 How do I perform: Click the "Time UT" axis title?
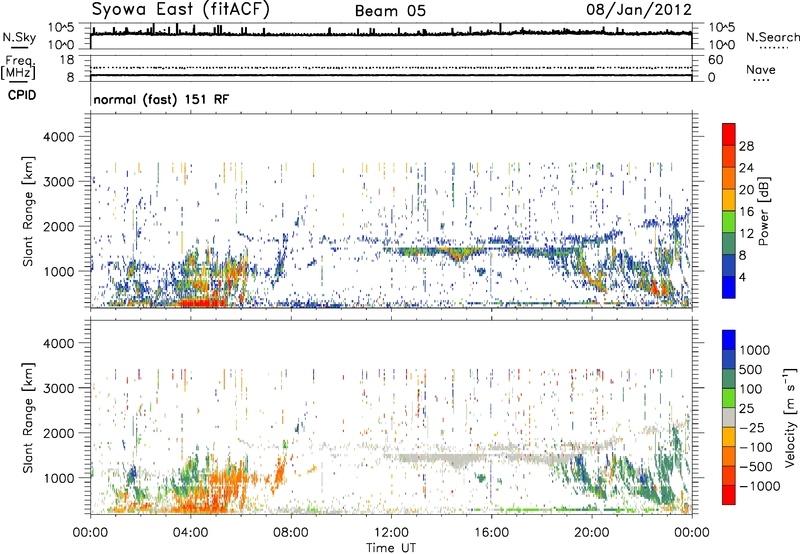click(391, 548)
